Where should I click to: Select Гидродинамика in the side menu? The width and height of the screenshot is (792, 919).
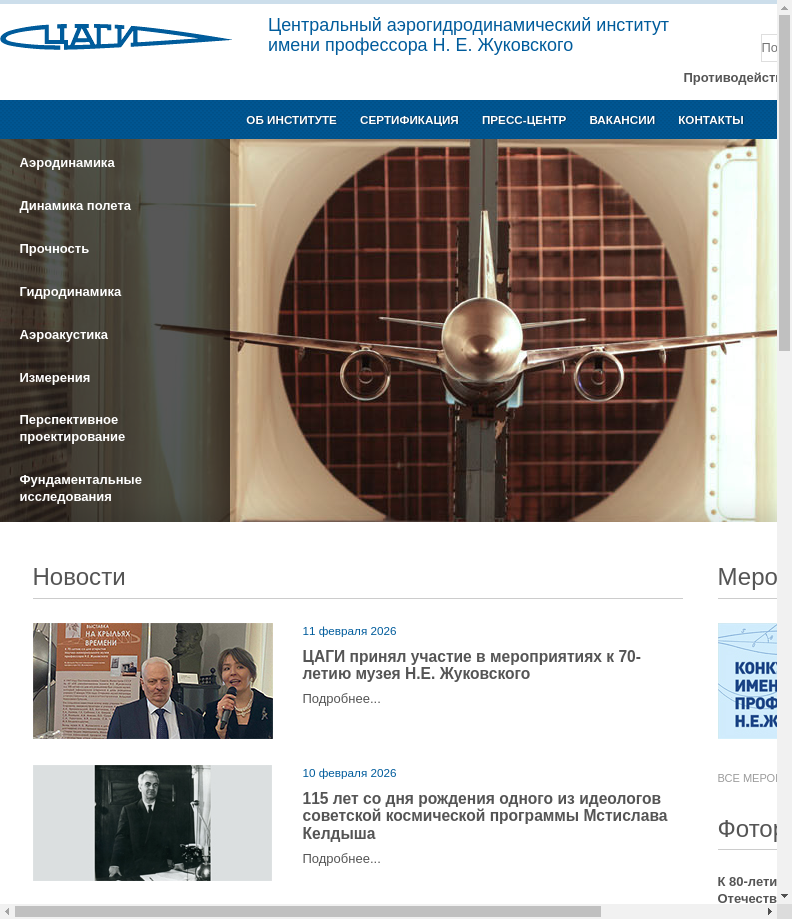(x=70, y=292)
